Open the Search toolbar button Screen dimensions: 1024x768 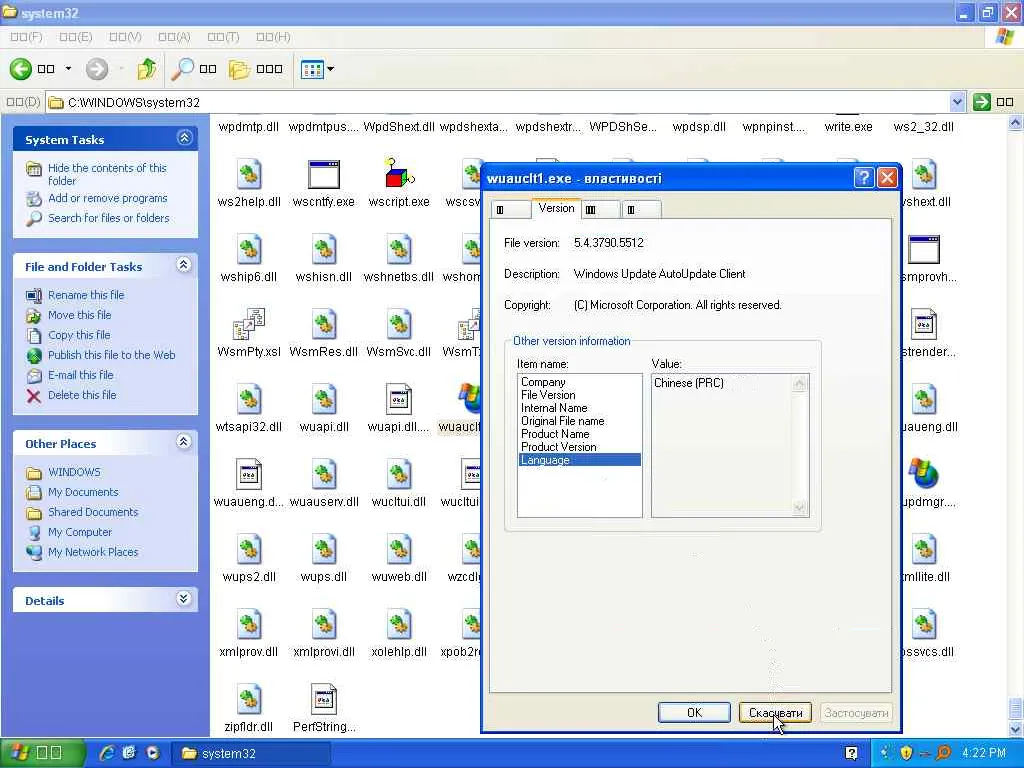[x=193, y=69]
